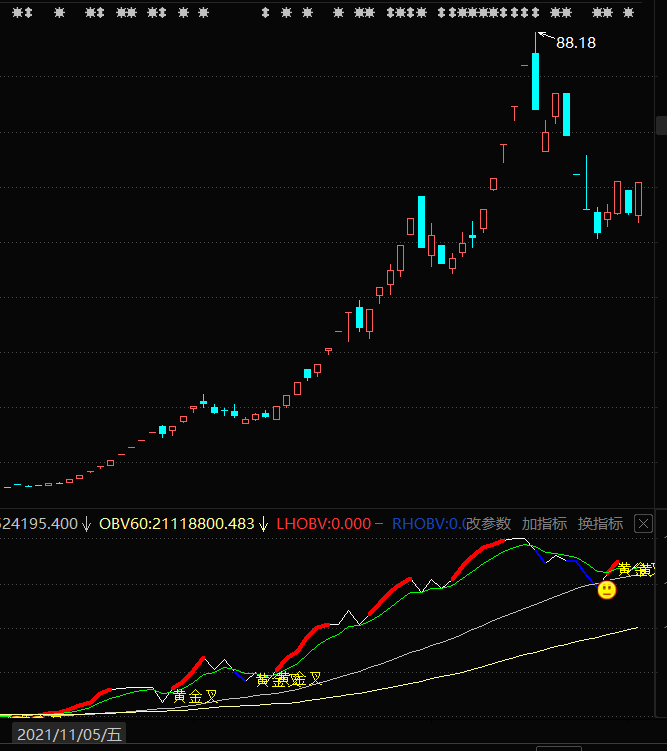Image resolution: width=667 pixels, height=751 pixels.
Task: Click the rightmost info star marker at top
Action: [x=627, y=14]
